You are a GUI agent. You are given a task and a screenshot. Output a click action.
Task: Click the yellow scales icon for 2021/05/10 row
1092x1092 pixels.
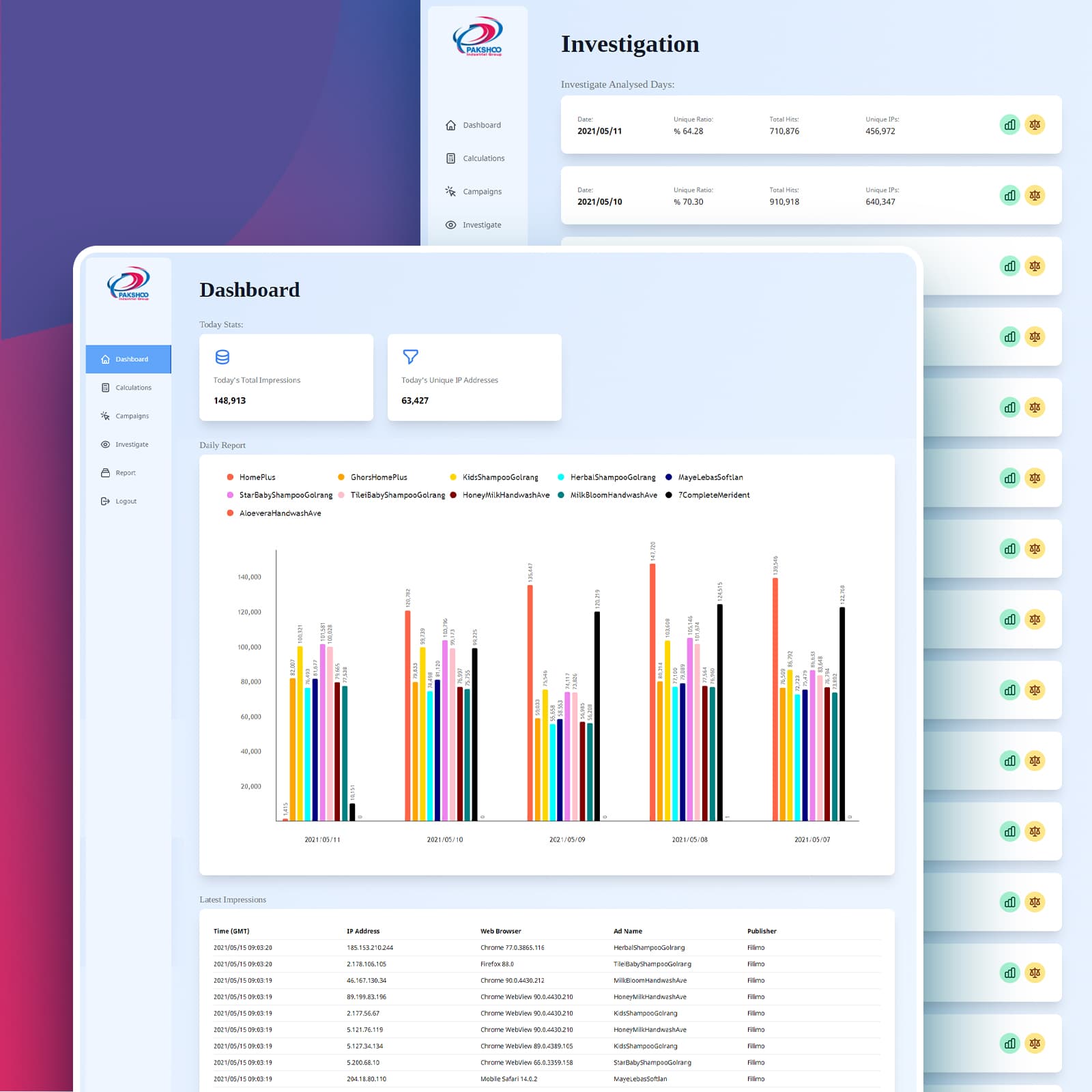pos(1035,195)
